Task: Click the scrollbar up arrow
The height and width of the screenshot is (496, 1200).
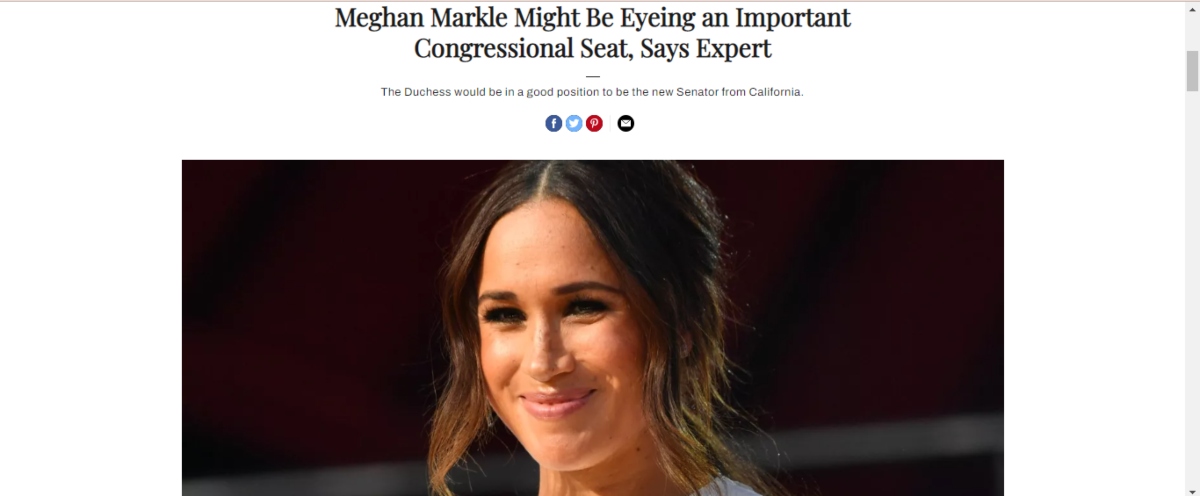Action: pos(1192,10)
